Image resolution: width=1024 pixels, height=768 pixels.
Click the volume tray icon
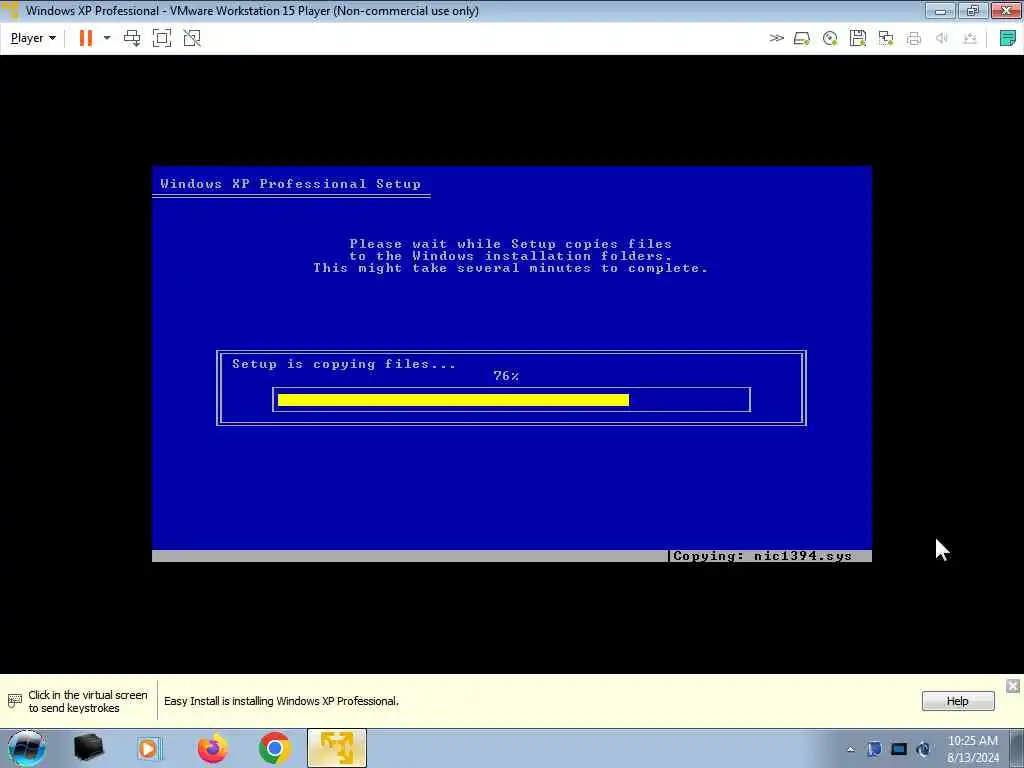923,749
